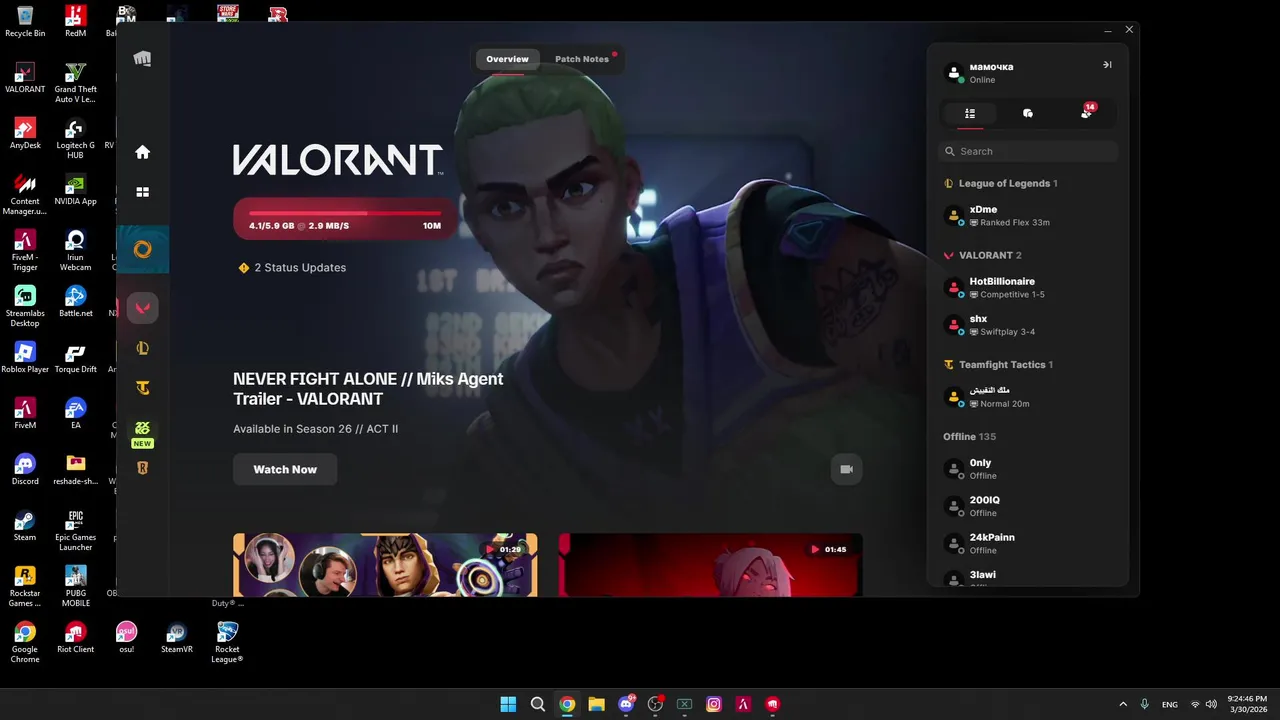1280x720 pixels.
Task: Show the friends list view
Action: click(x=970, y=113)
